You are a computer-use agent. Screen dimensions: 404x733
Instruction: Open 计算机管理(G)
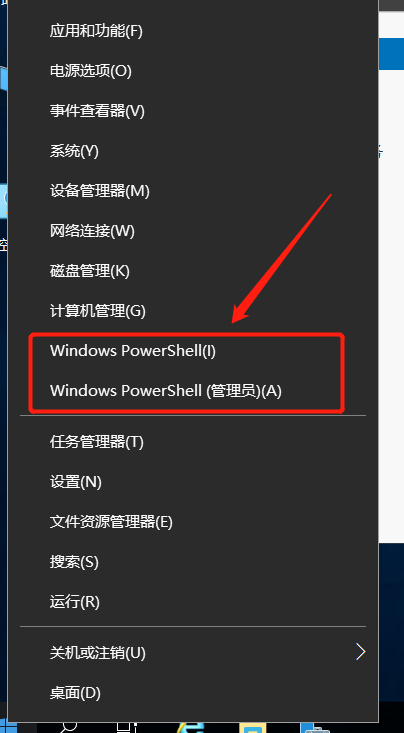193,310
